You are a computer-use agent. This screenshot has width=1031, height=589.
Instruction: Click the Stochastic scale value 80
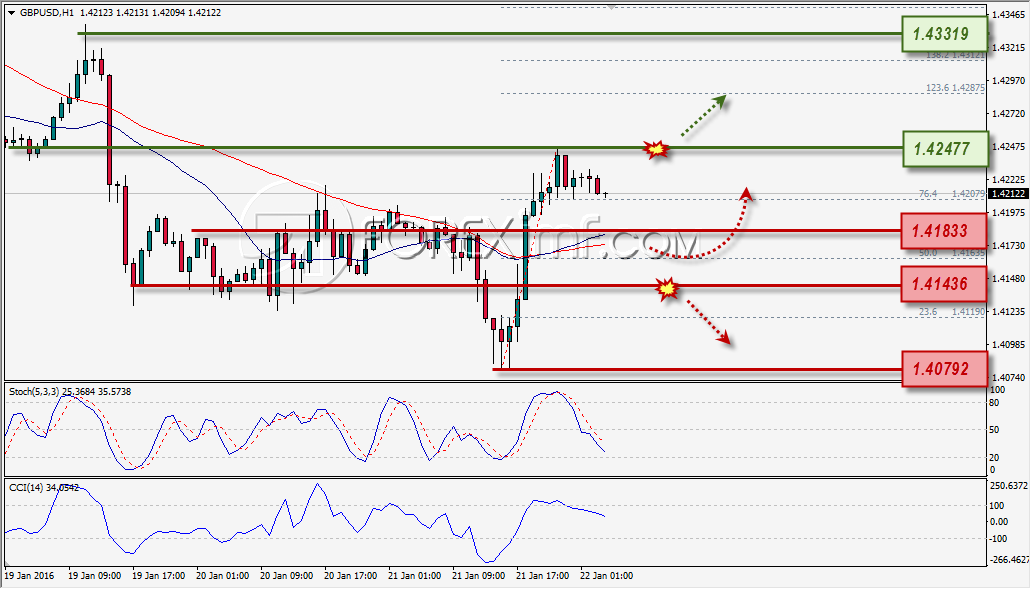pyautogui.click(x=995, y=403)
